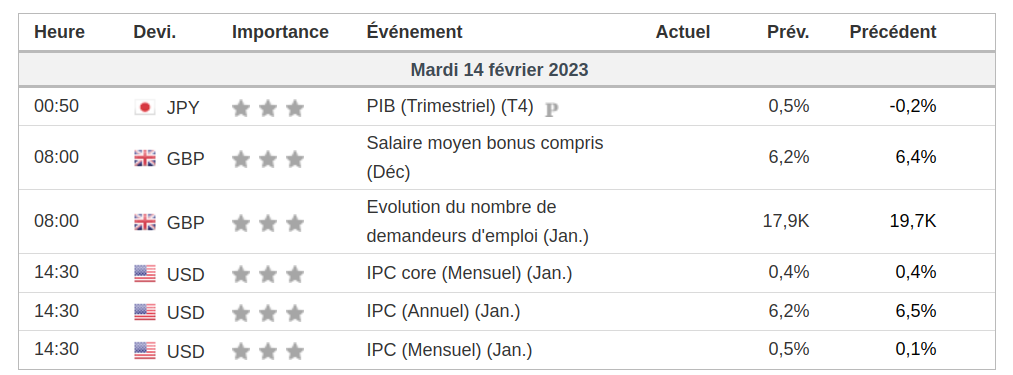Open Salaire moyen bonus compris (Déc) event
The width and height of the screenshot is (1013, 375).
(485, 158)
